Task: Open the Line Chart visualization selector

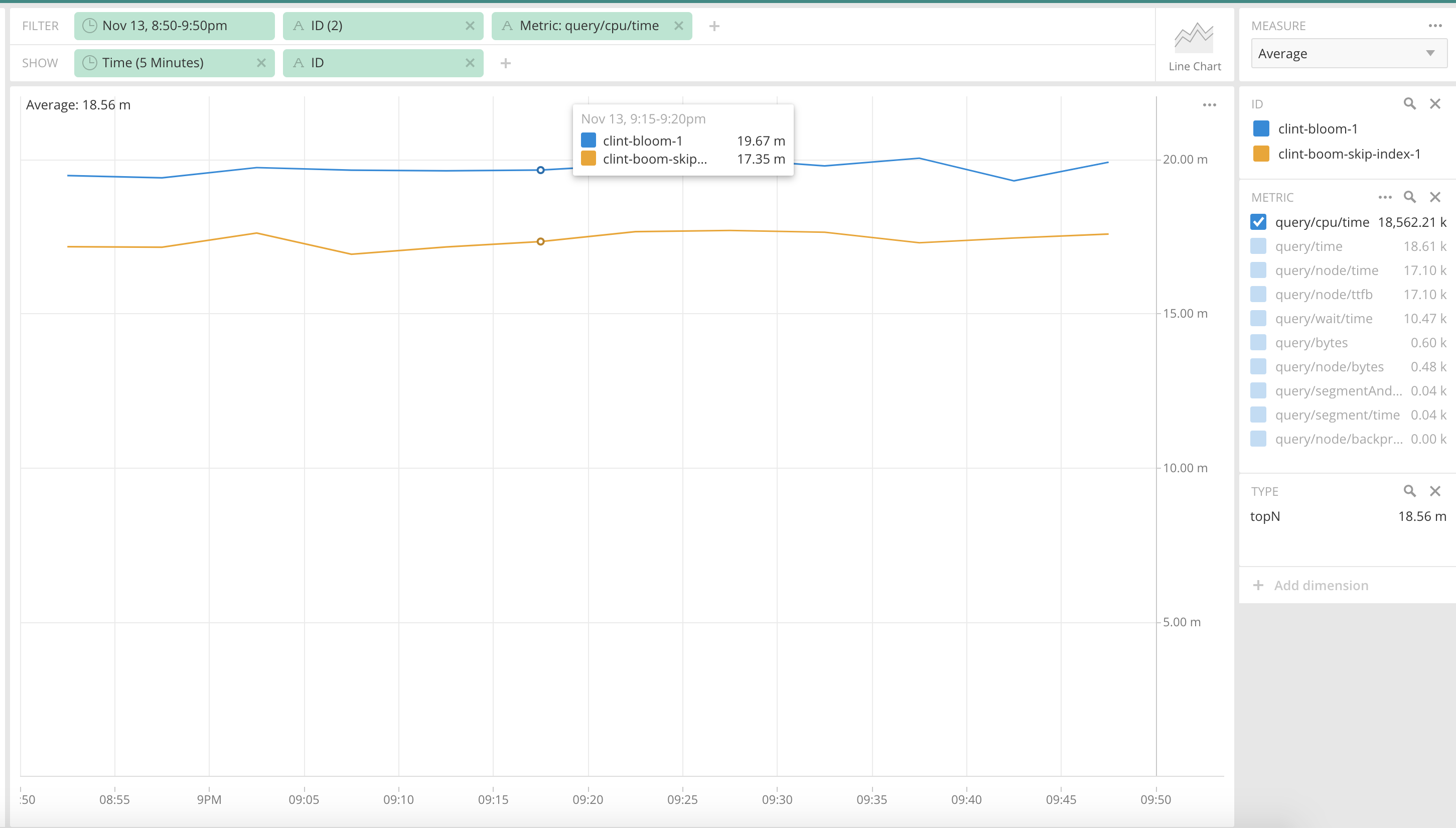Action: pyautogui.click(x=1194, y=47)
